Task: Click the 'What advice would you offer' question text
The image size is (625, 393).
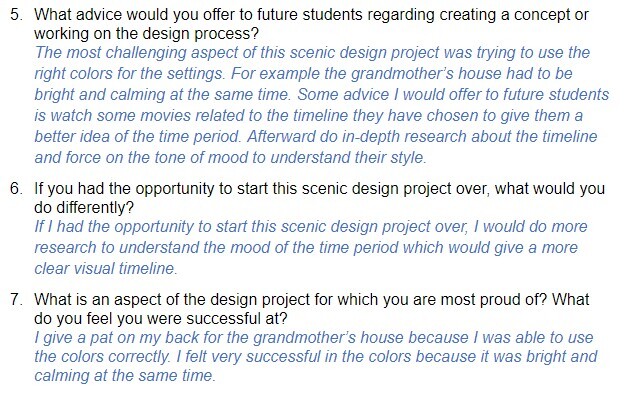Action: tap(311, 15)
